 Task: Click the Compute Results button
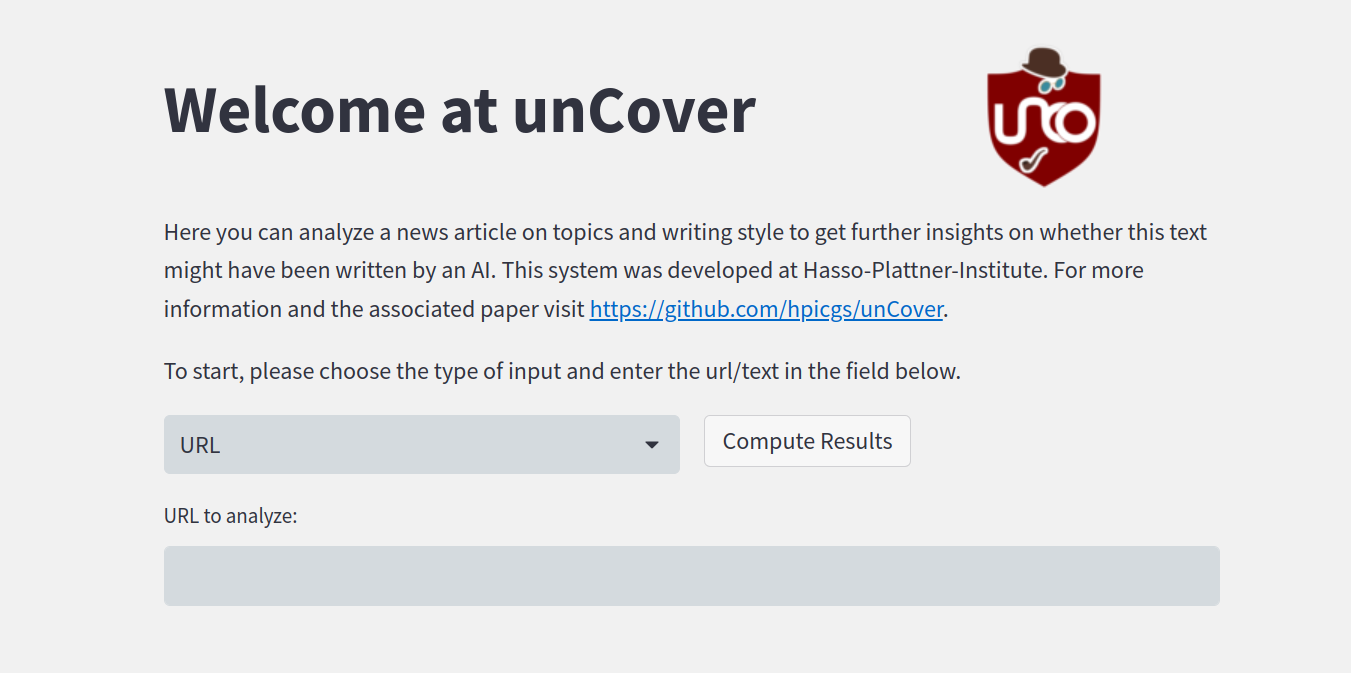(807, 441)
